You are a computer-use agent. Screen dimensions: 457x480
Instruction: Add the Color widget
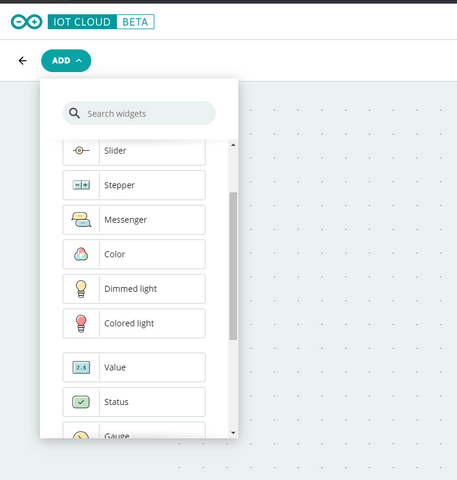[134, 254]
